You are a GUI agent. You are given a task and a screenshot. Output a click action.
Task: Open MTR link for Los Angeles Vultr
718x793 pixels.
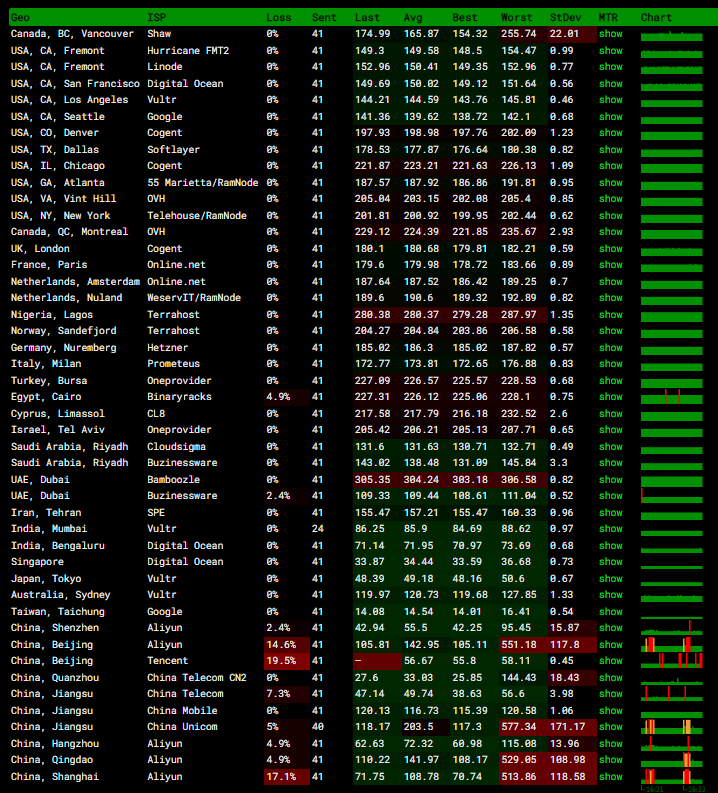[x=610, y=100]
